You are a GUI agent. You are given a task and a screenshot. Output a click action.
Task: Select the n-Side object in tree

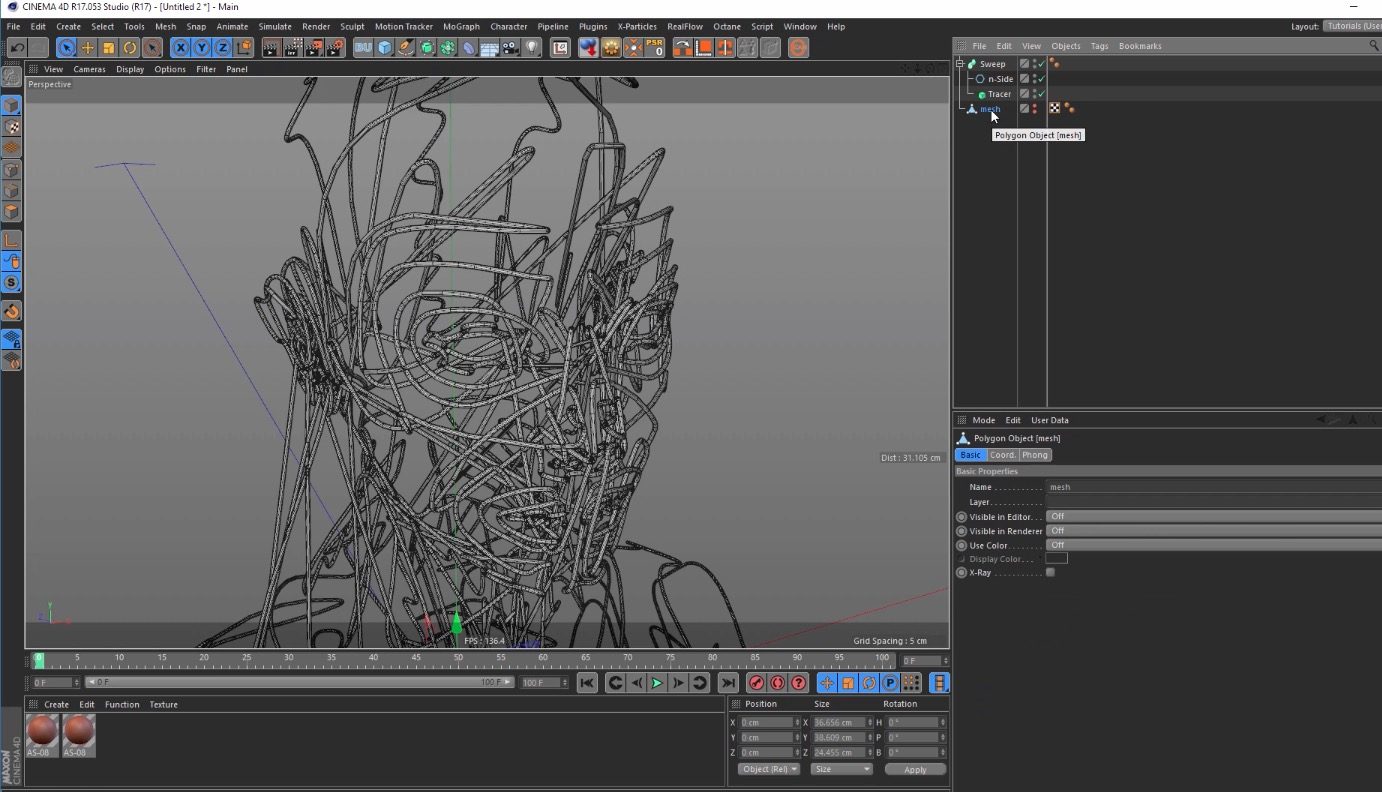pyautogui.click(x=1000, y=79)
